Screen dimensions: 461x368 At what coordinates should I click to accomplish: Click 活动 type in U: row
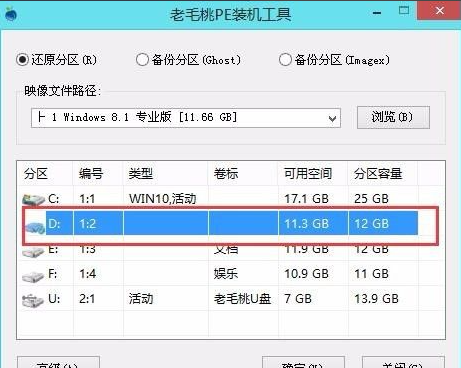pos(141,299)
